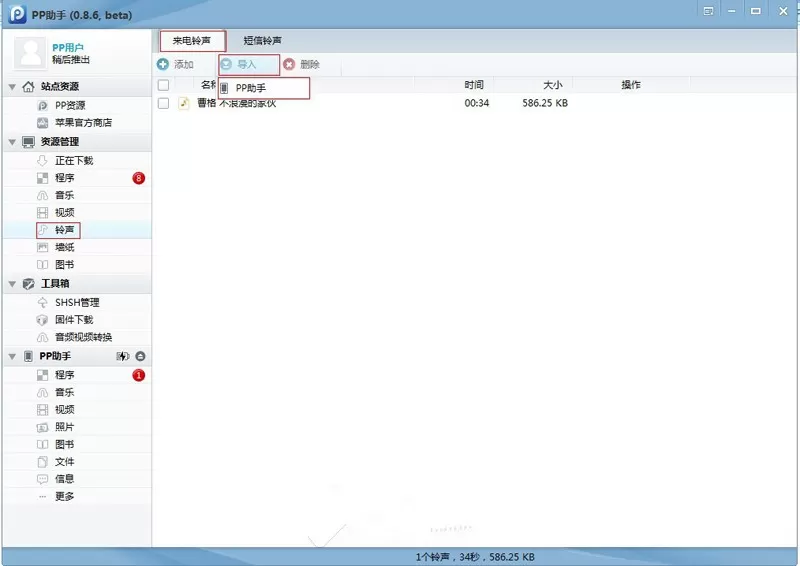Select 程序 under PP助手 device
Viewport: 800px width, 566px height.
64,375
